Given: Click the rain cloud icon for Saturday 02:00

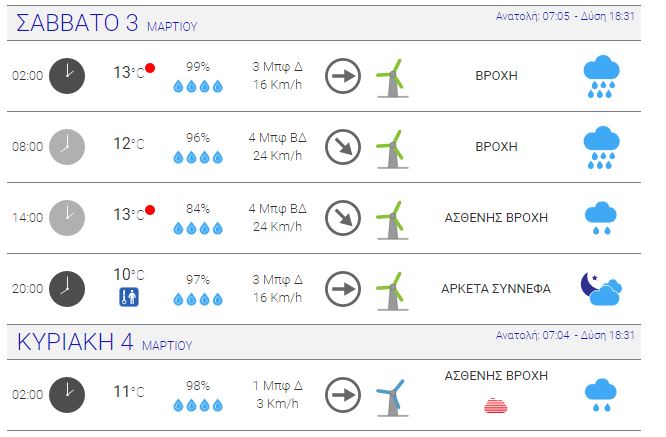Looking at the screenshot, I should [x=601, y=76].
